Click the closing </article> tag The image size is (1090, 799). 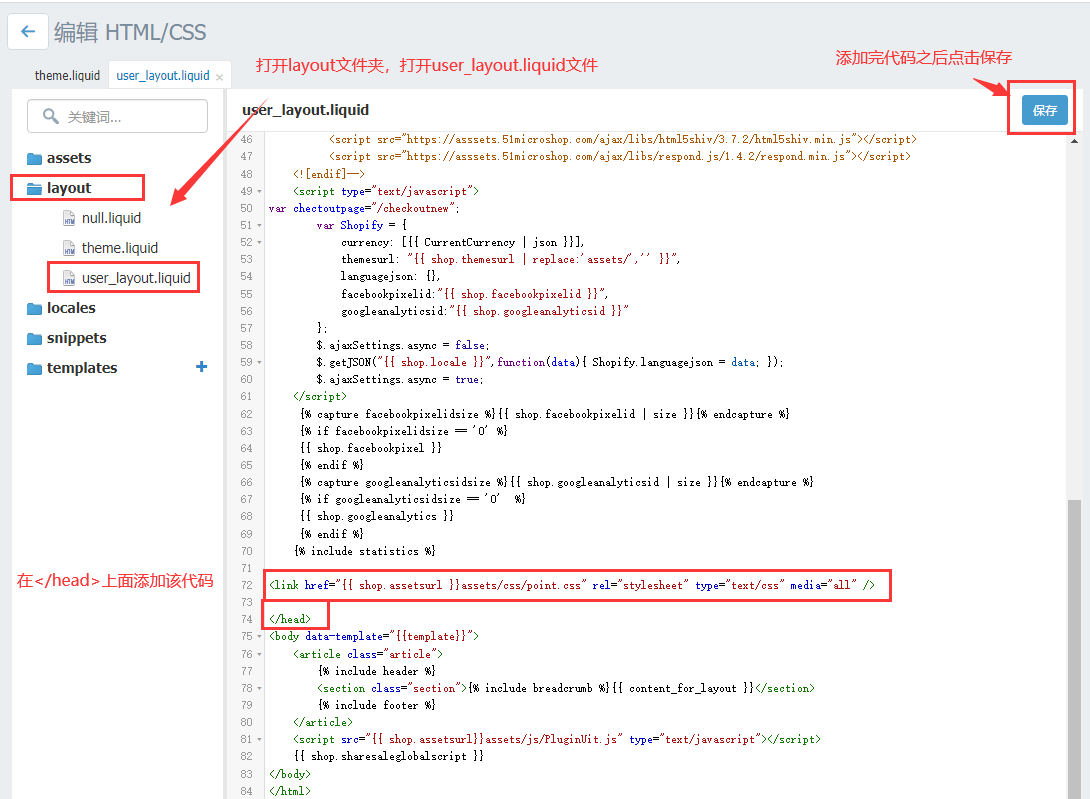[323, 723]
